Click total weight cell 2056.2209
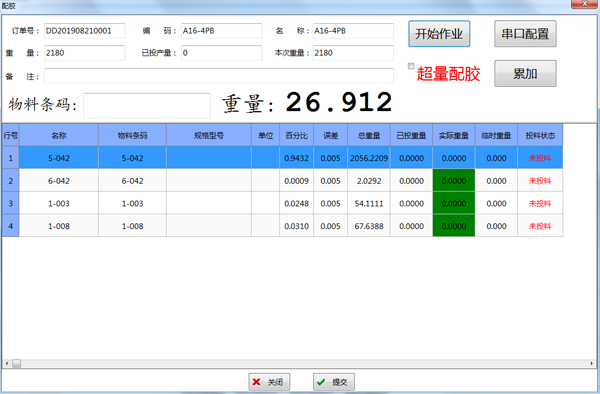The width and height of the screenshot is (600, 394). (369, 158)
